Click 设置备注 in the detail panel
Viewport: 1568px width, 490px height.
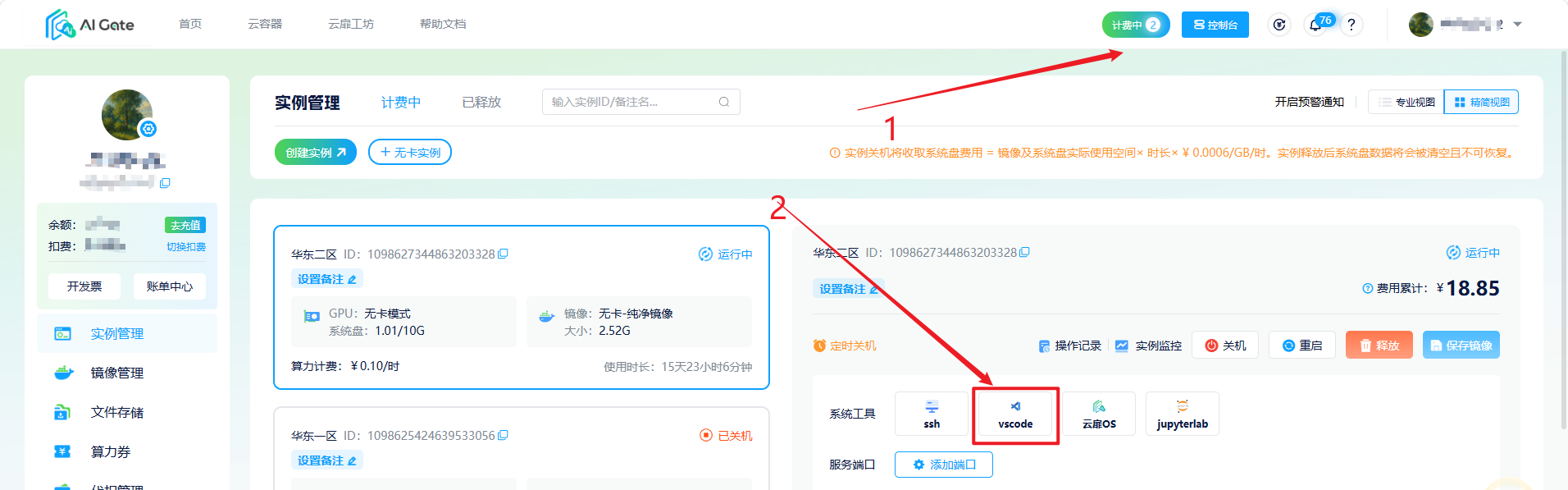click(x=849, y=289)
